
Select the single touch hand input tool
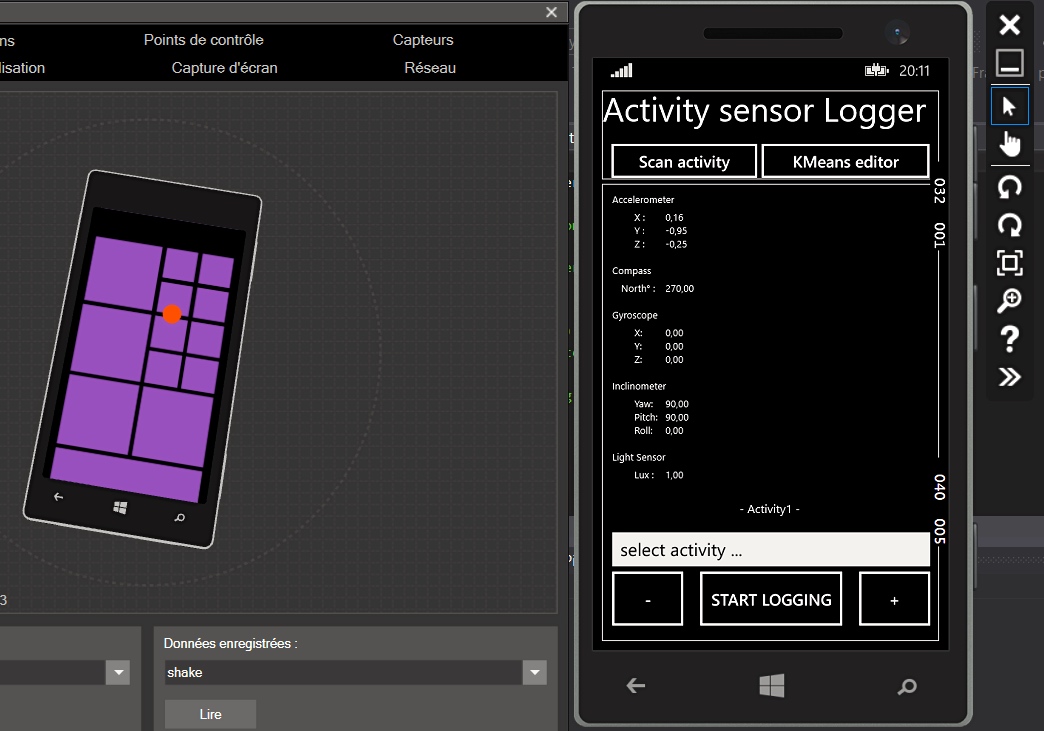pos(1009,144)
